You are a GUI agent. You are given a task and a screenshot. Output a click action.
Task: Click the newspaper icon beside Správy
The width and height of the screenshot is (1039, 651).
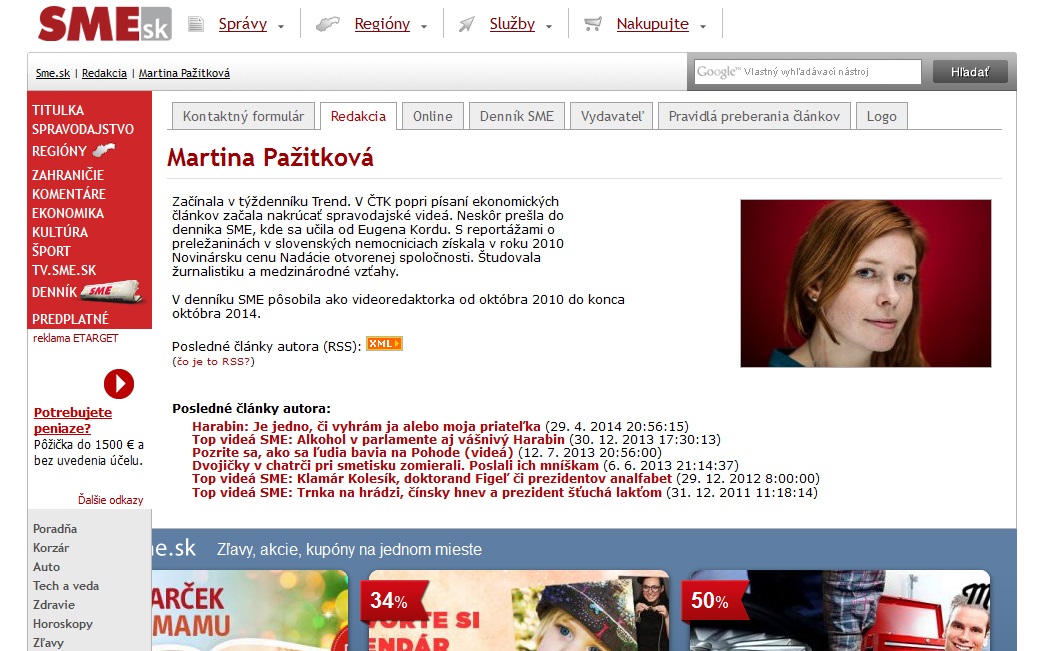pyautogui.click(x=196, y=24)
